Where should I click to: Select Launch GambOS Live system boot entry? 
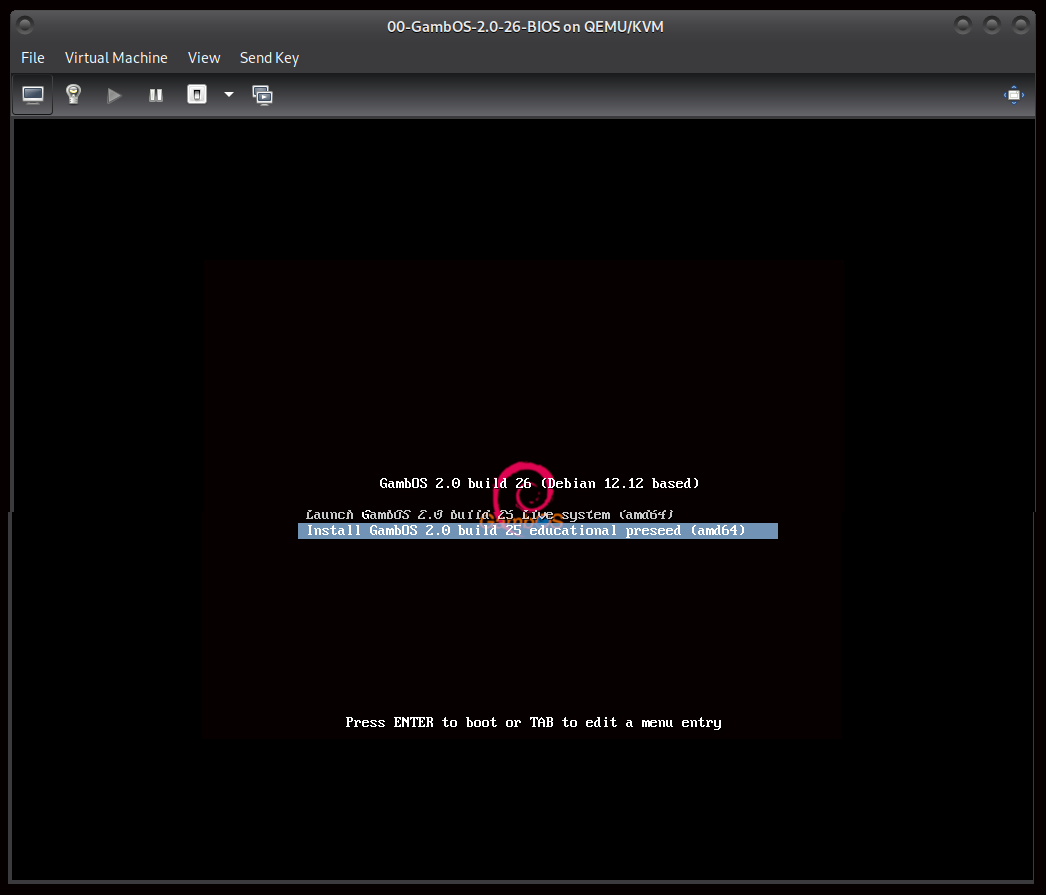click(x=490, y=515)
